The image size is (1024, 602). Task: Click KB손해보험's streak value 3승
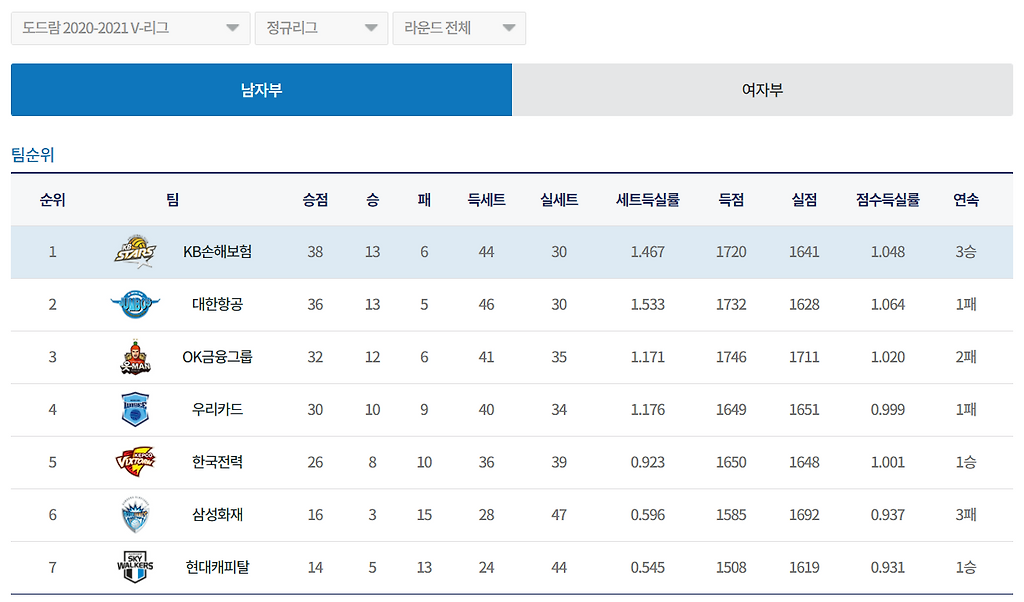(x=966, y=252)
